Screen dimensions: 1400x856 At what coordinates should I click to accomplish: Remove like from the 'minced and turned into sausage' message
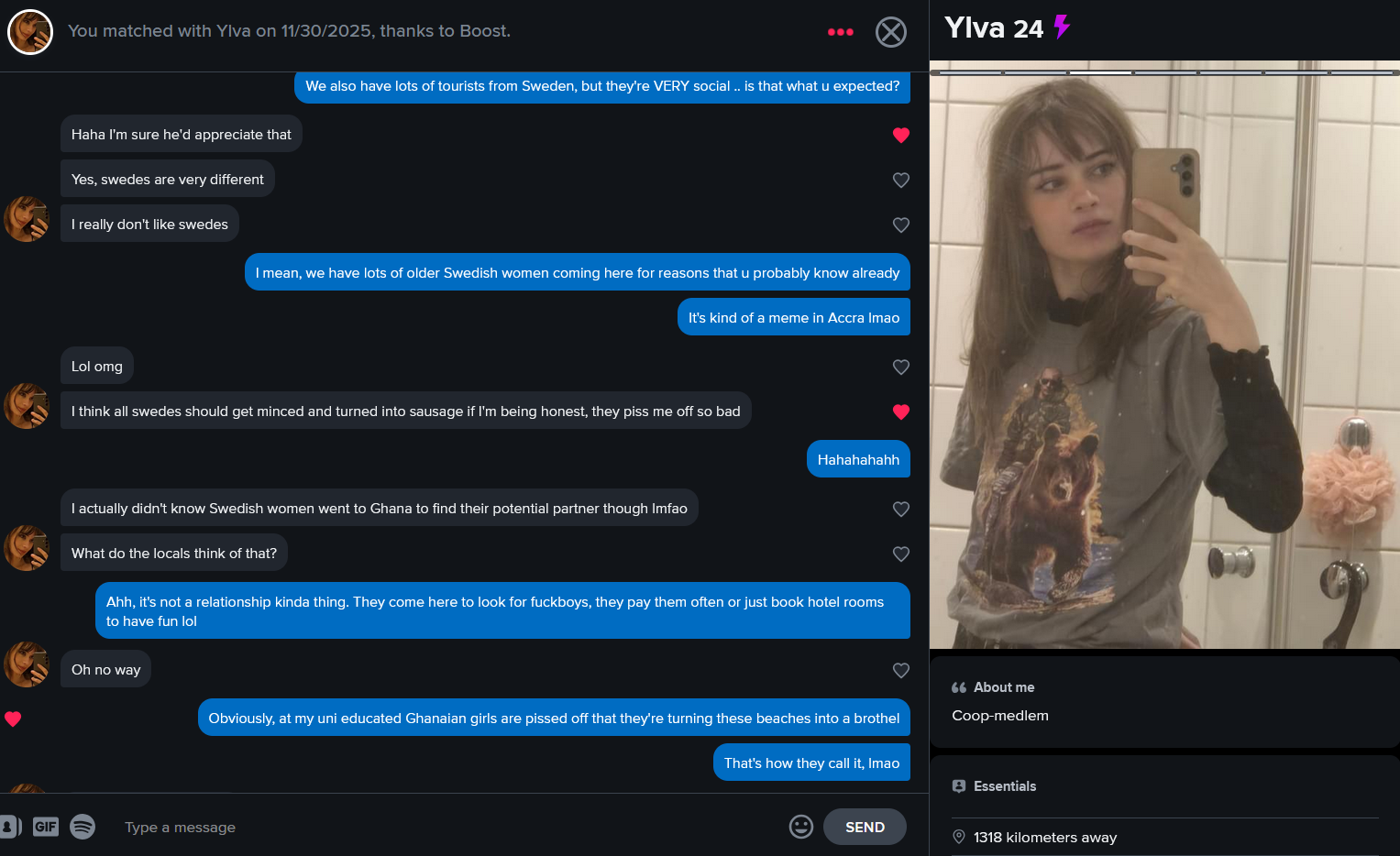pyautogui.click(x=901, y=412)
